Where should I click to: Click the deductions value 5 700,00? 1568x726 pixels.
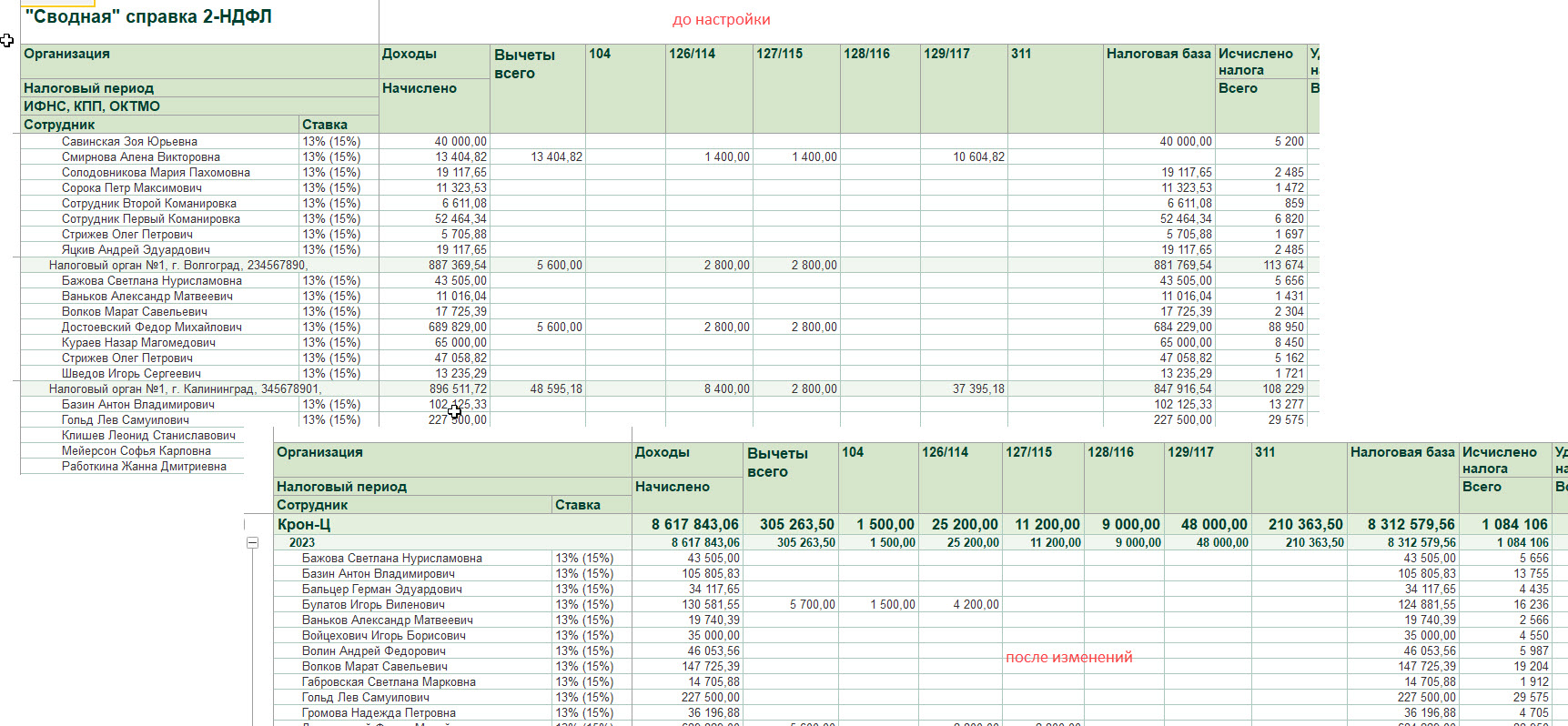(x=812, y=604)
